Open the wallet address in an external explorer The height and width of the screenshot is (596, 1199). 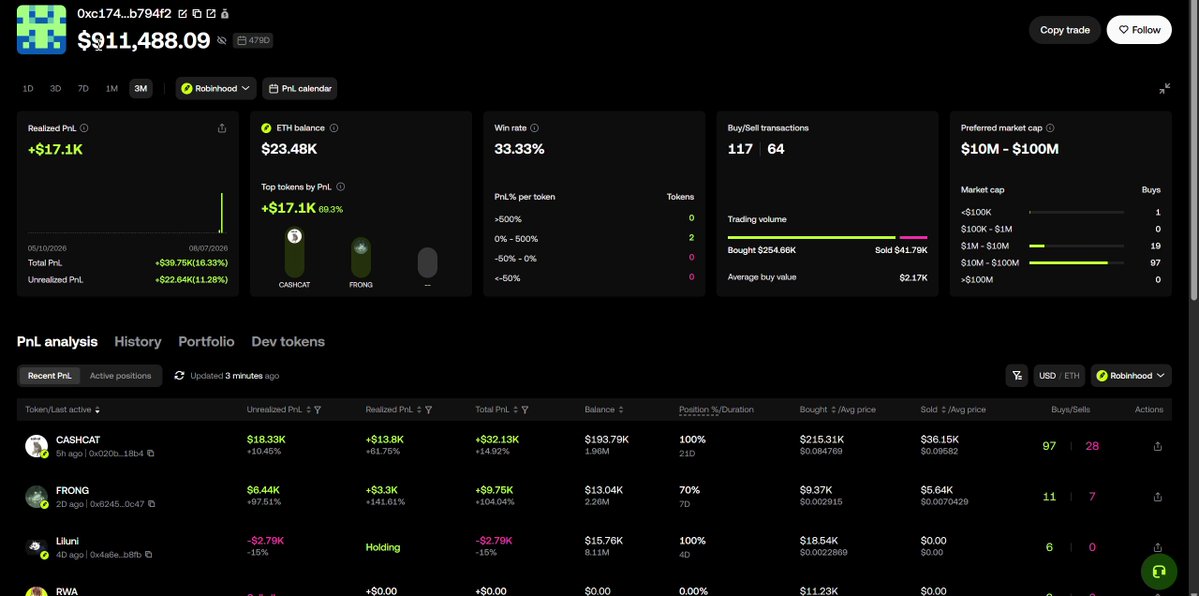point(210,14)
